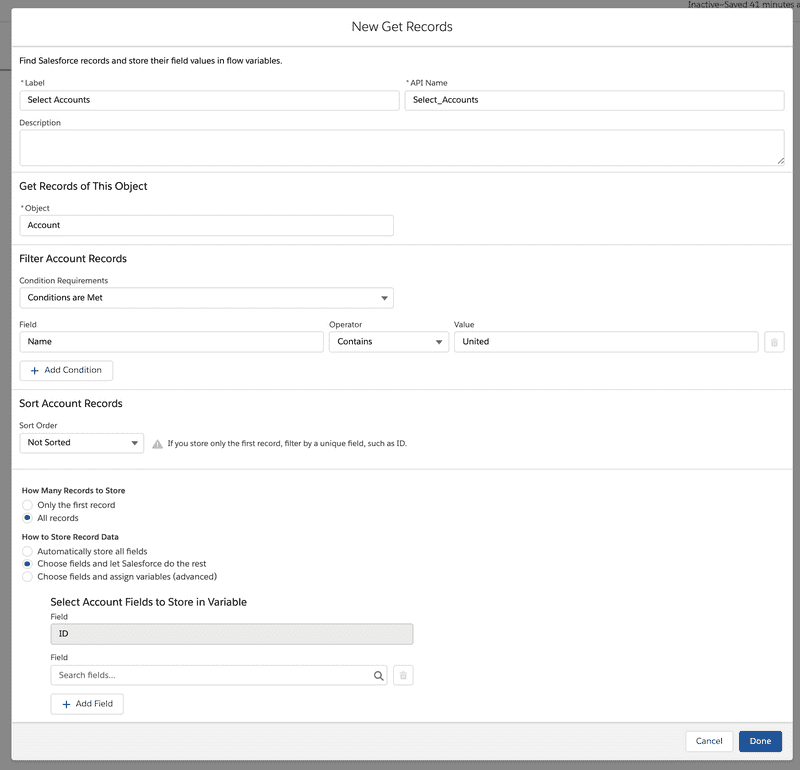This screenshot has height=770, width=800.
Task: Remove empty field row using its trash icon
Action: pos(403,675)
